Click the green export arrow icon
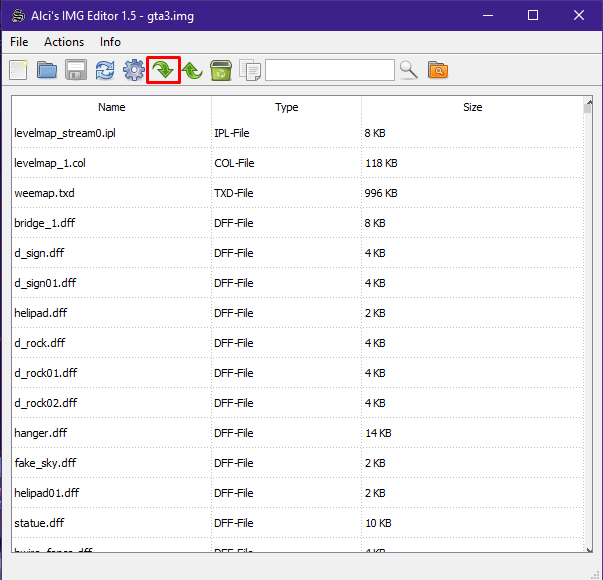603x580 pixels. tap(192, 70)
